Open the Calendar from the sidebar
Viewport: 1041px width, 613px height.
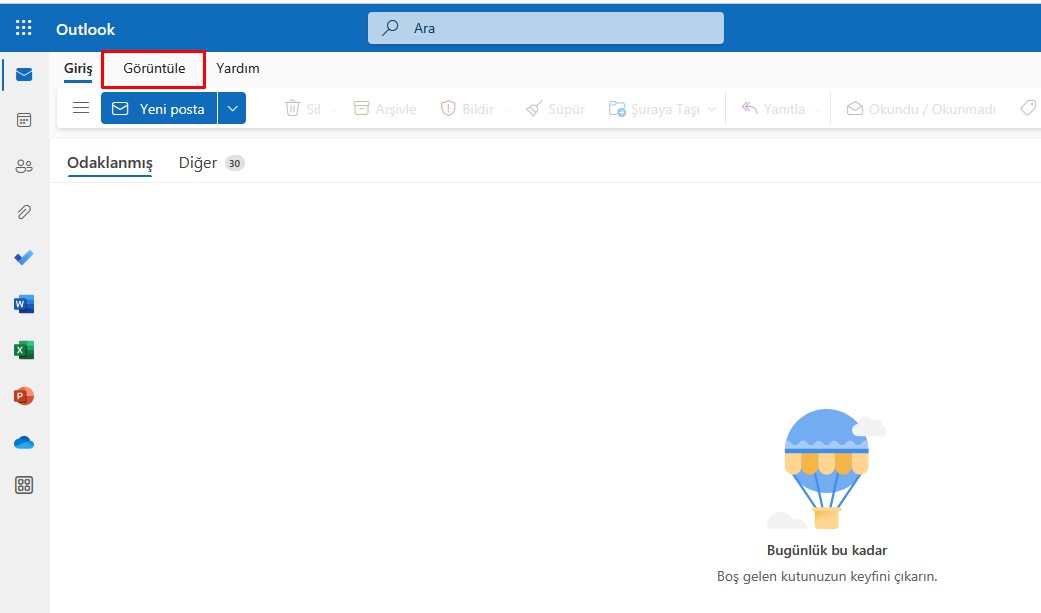(24, 119)
